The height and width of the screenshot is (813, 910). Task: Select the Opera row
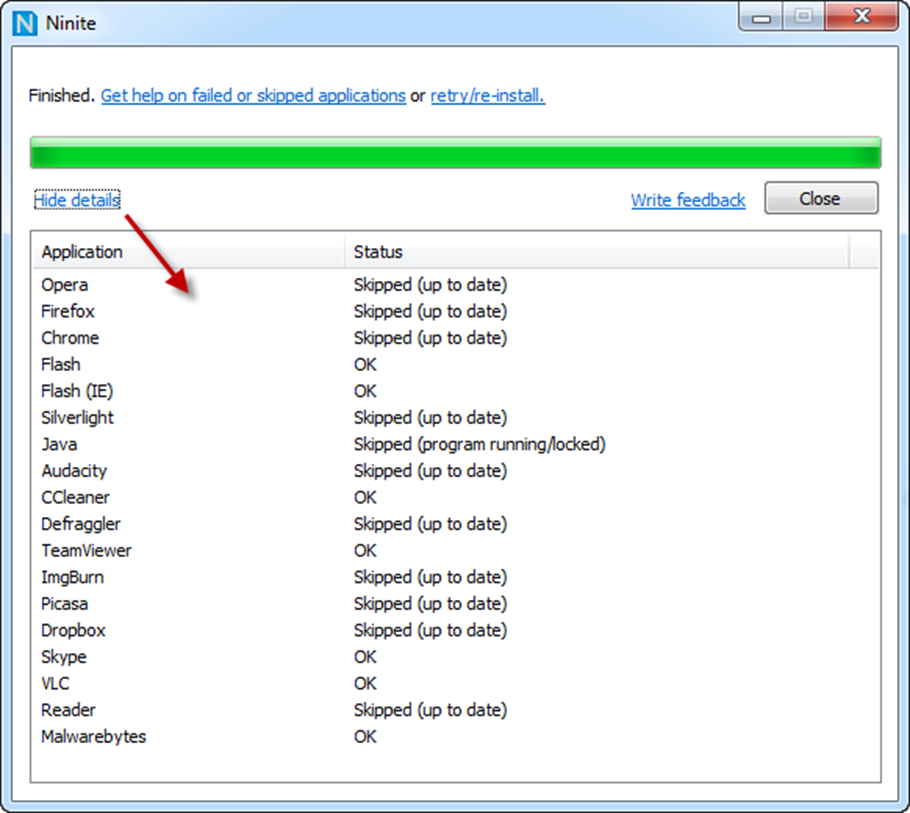click(x=456, y=285)
